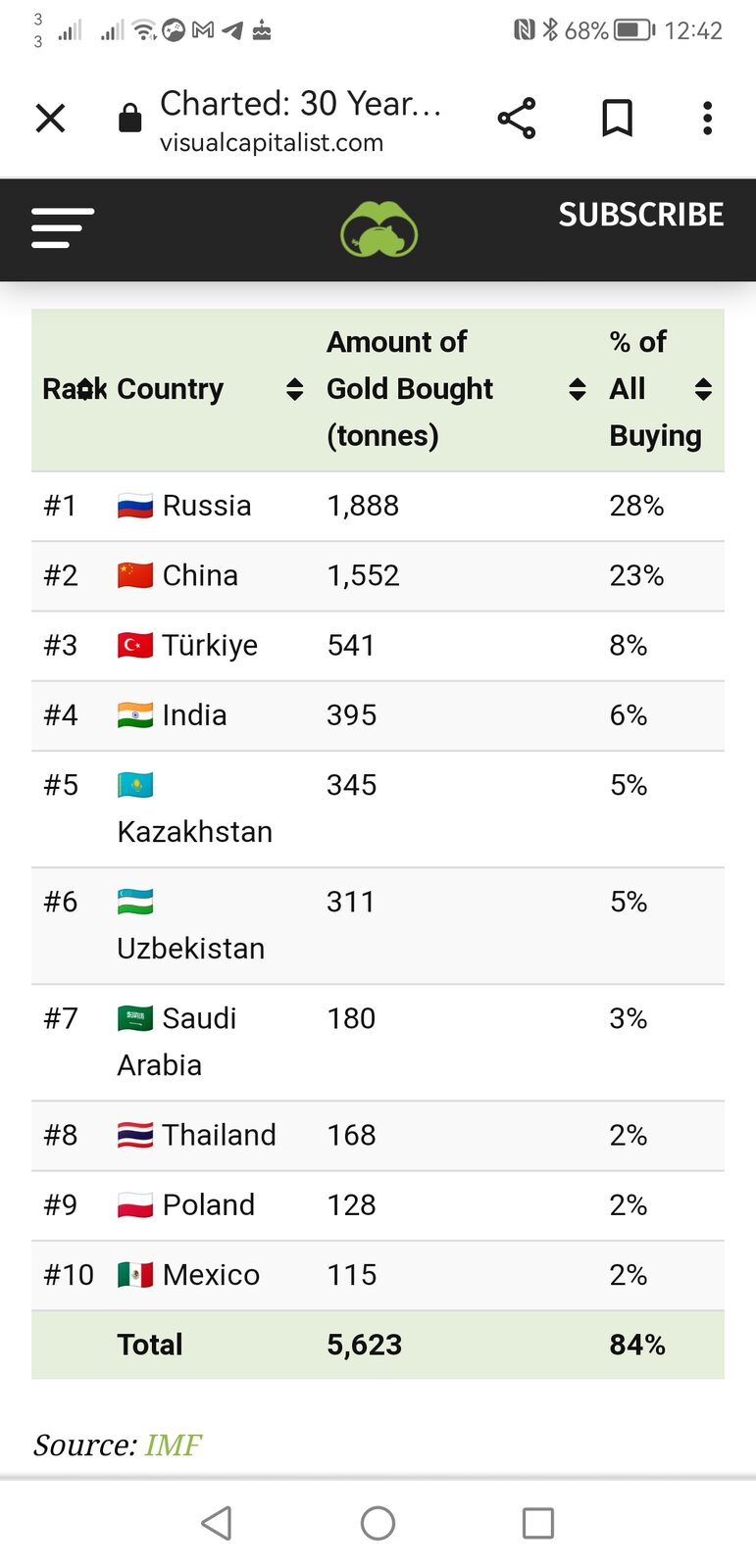Tap the page title in address bar
The image size is (756, 1568).
[x=300, y=104]
